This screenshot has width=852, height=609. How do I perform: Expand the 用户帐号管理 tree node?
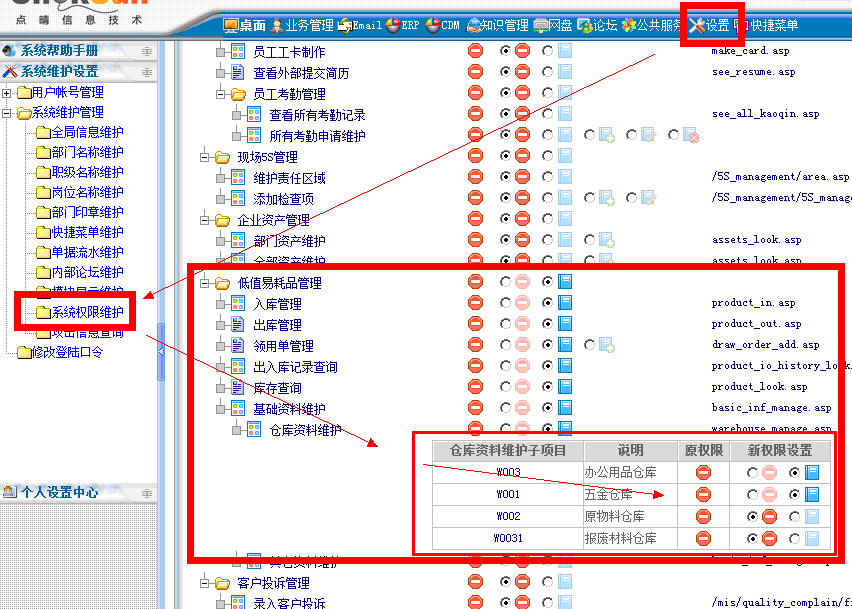coord(8,93)
